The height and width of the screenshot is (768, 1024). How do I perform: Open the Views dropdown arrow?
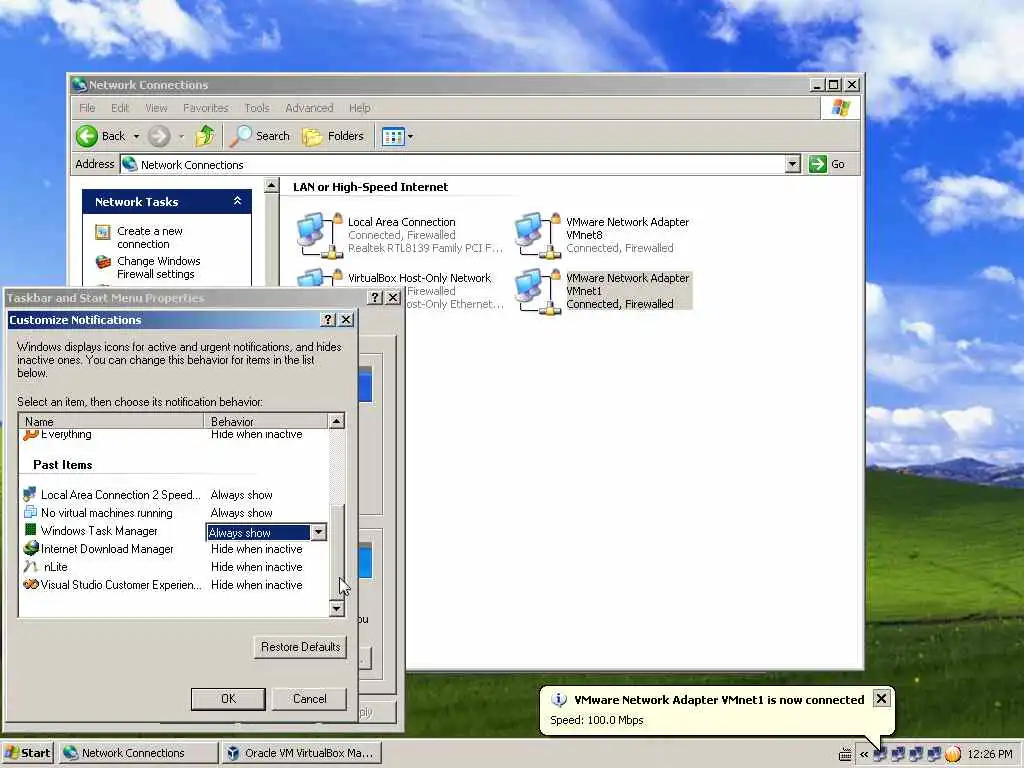(410, 136)
